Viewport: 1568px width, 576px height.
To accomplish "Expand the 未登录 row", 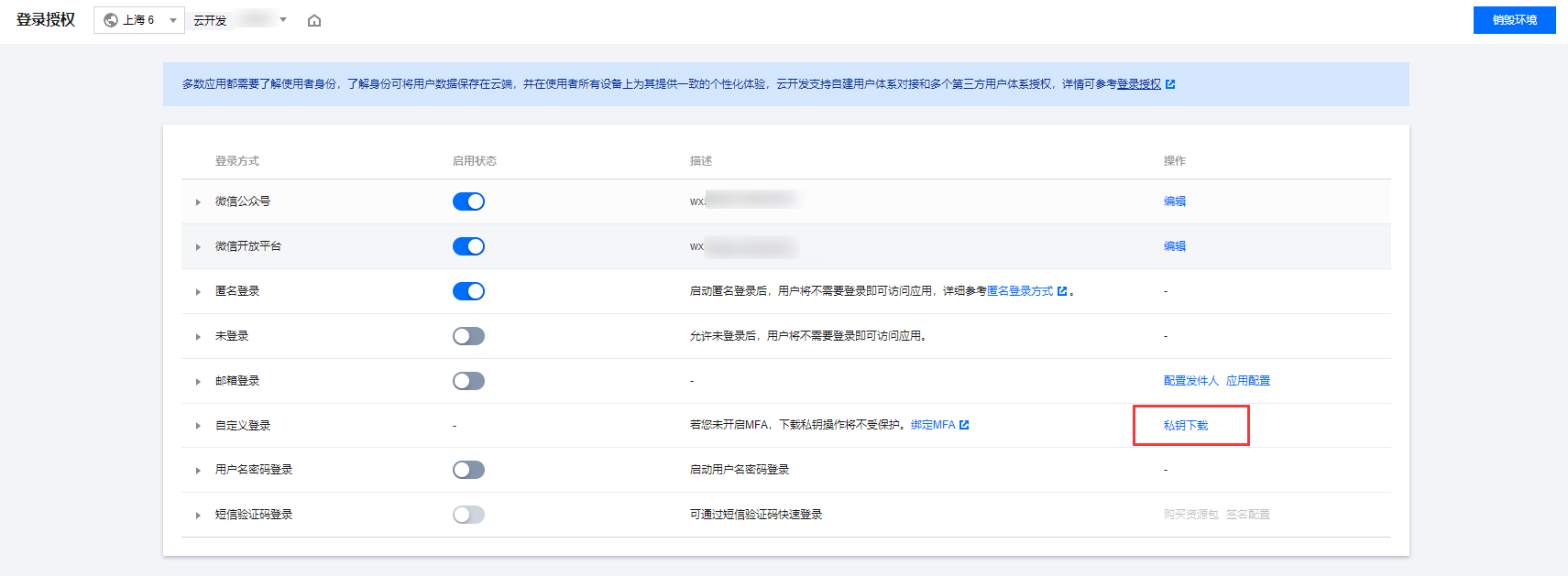I will click(x=198, y=337).
